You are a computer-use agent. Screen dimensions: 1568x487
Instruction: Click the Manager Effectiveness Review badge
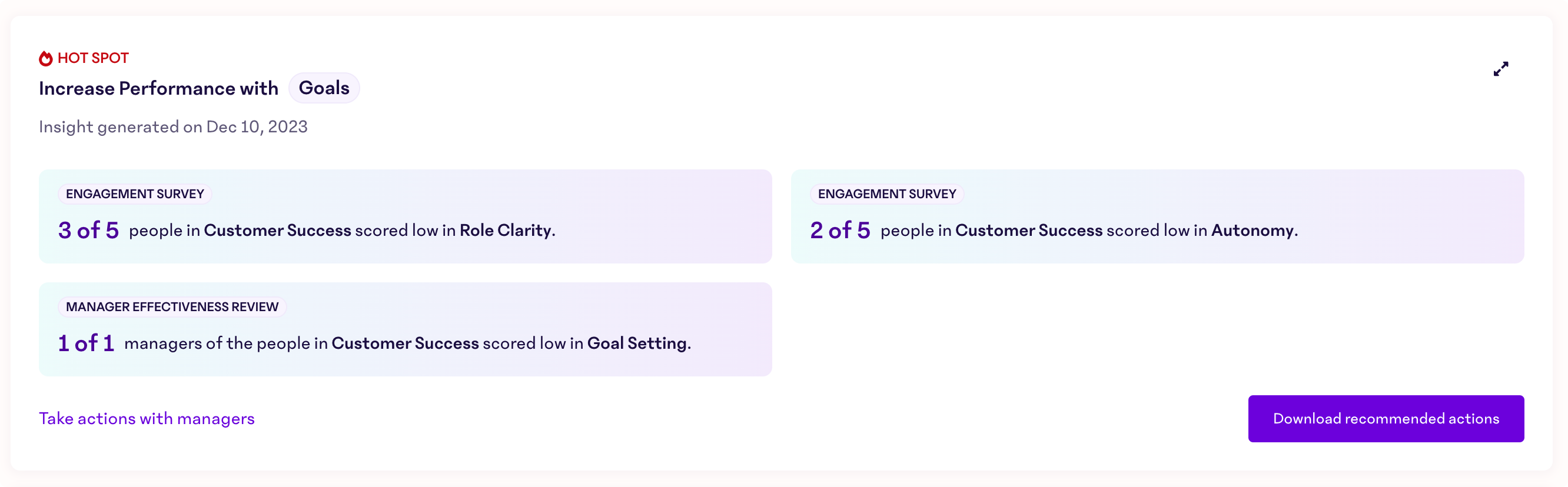point(171,306)
